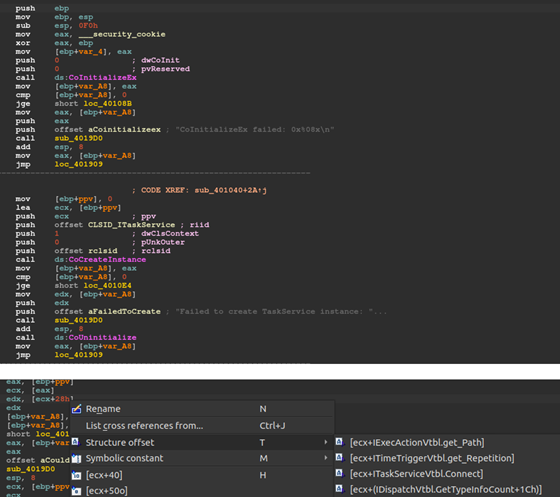Expand the Symbolic constant submenu arrow
The width and height of the screenshot is (560, 498).
325,458
